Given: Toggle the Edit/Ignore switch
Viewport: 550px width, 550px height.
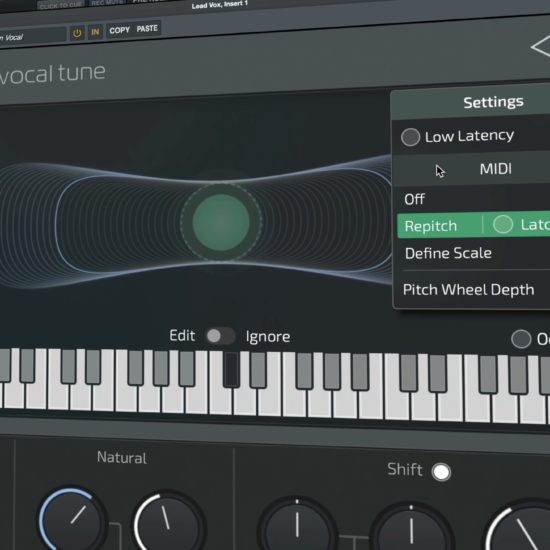Looking at the screenshot, I should tap(220, 336).
